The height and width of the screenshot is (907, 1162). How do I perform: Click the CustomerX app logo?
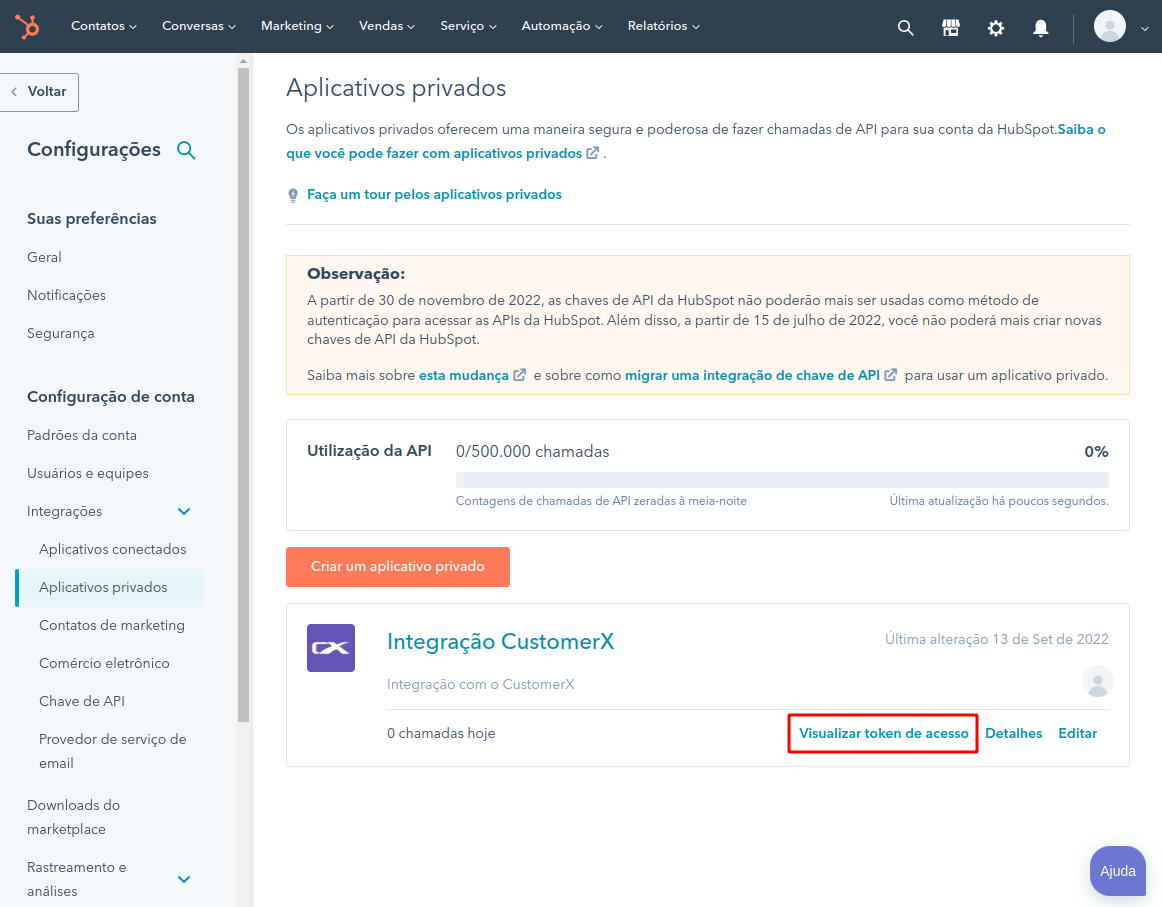tap(331, 648)
